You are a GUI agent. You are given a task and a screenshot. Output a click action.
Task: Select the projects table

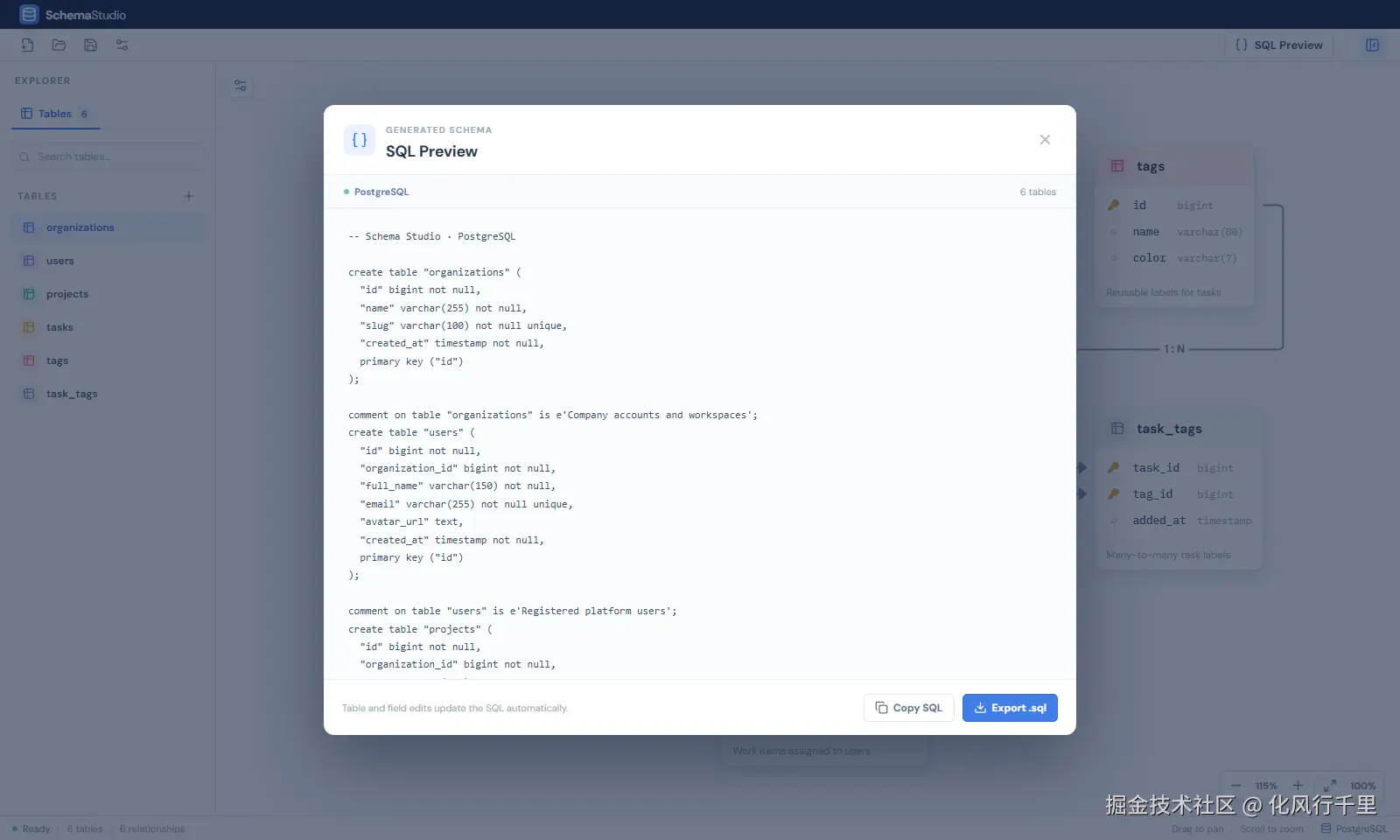click(108, 294)
